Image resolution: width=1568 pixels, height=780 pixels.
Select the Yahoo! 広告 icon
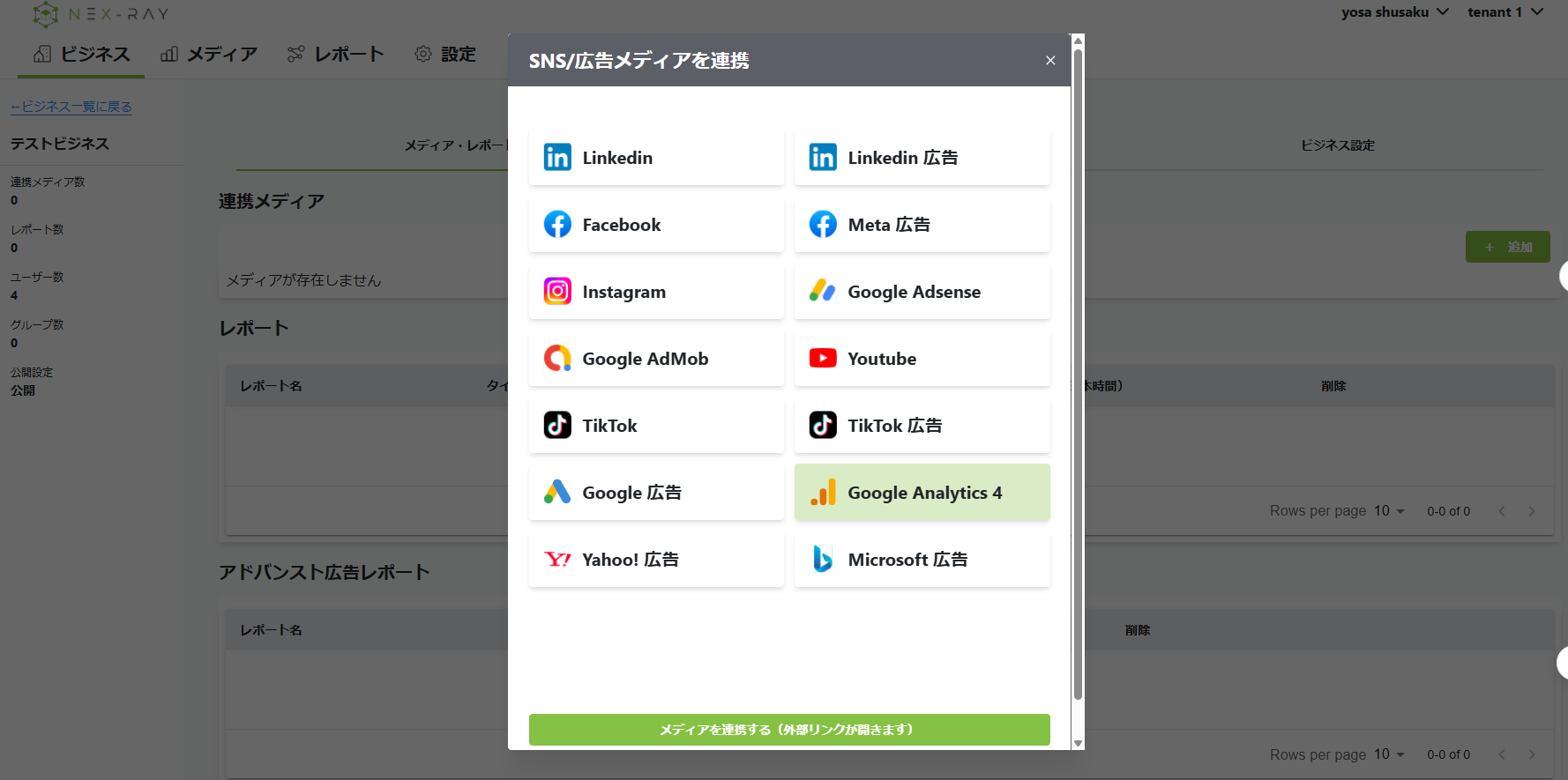[x=557, y=560]
